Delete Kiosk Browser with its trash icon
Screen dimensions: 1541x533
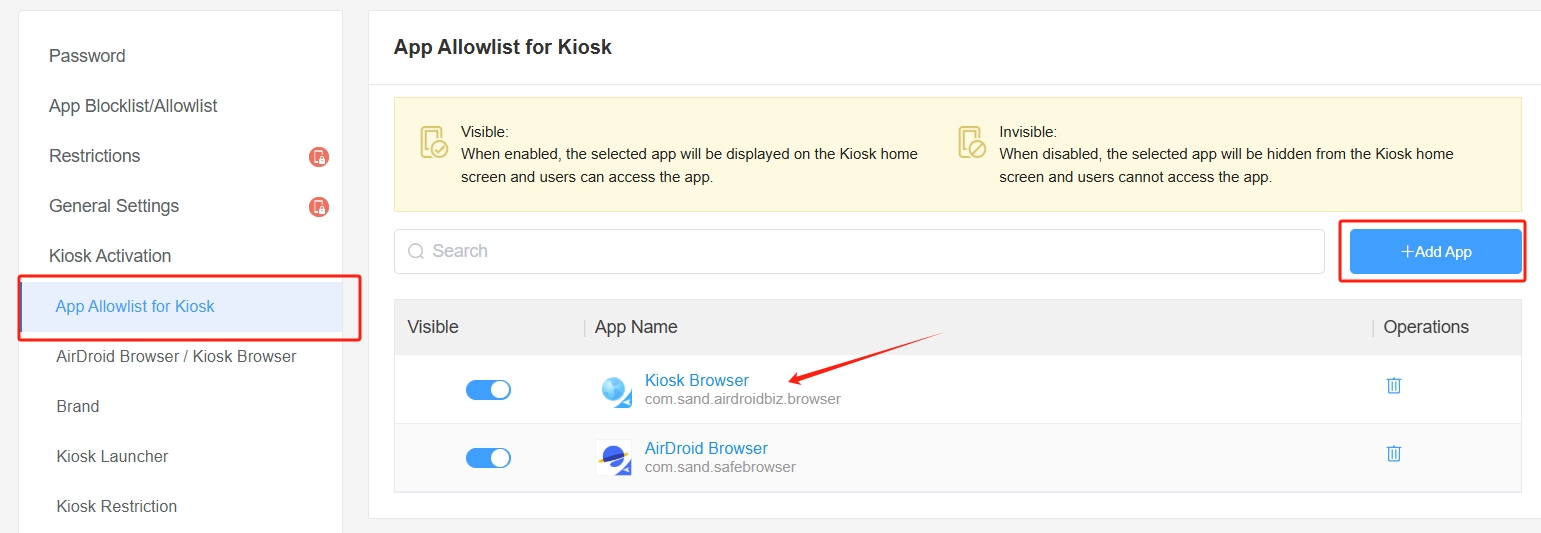1393,385
